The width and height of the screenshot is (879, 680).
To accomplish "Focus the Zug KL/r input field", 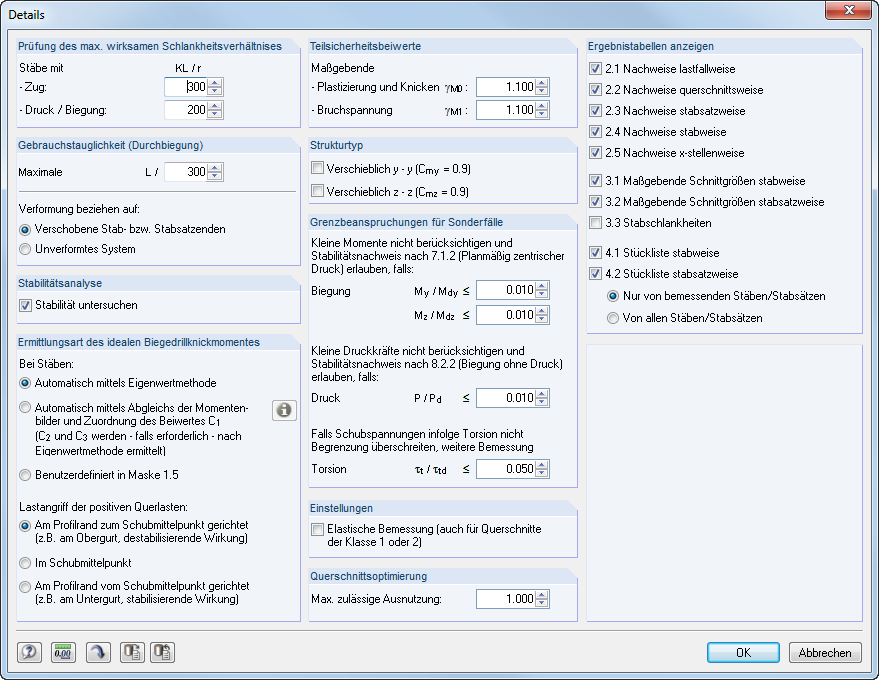I will tap(186, 87).
